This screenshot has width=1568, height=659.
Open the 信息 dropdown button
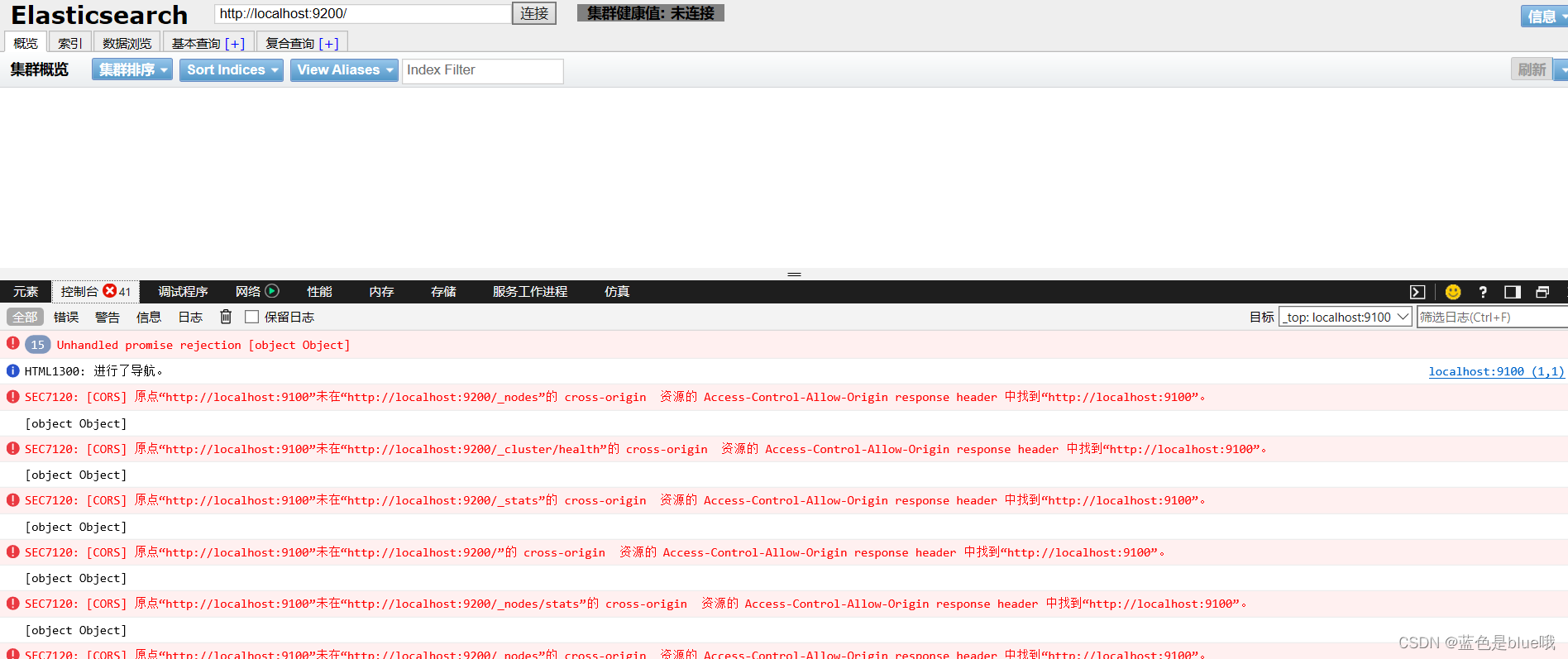1544,16
